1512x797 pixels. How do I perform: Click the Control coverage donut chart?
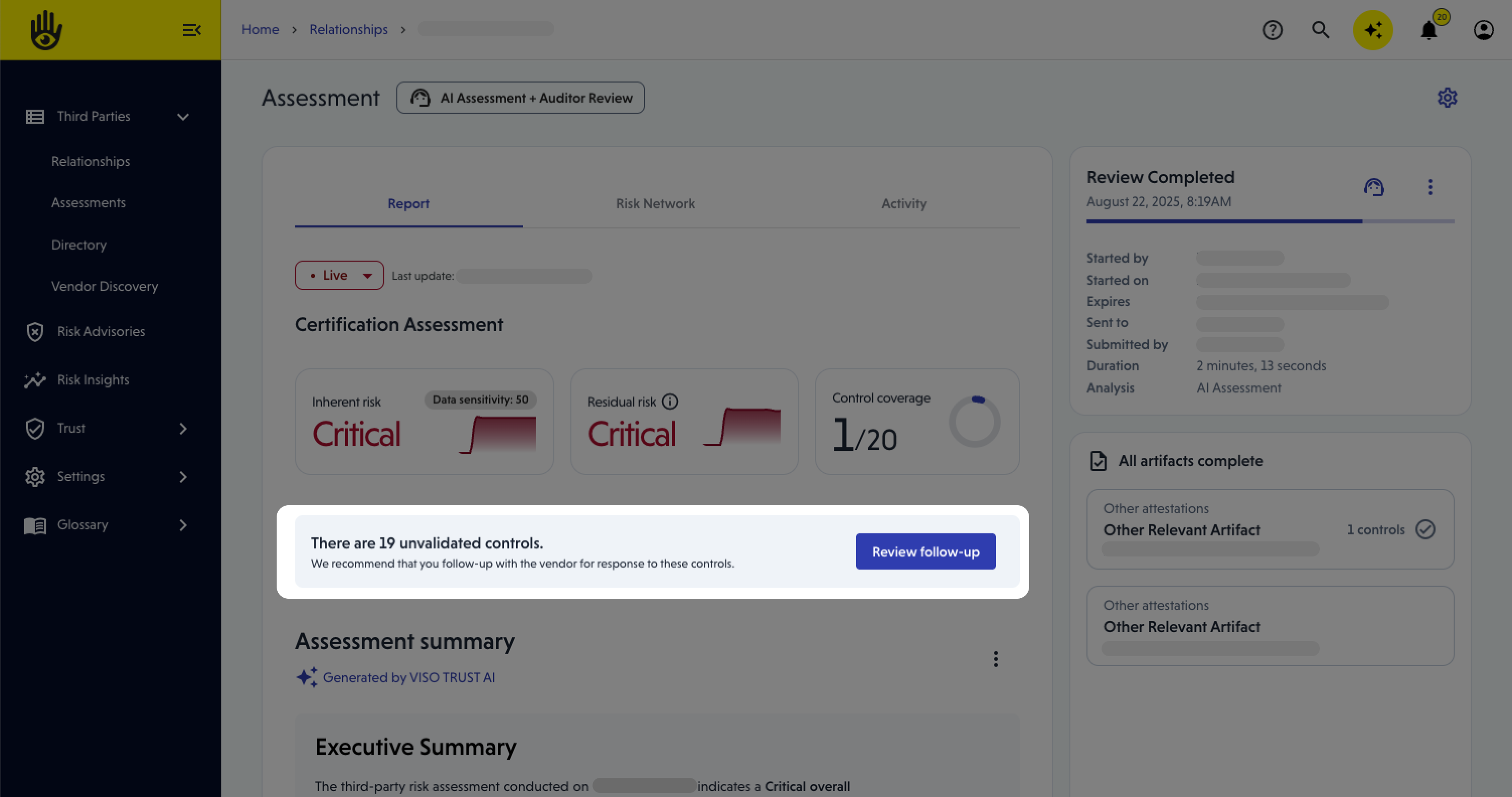click(975, 421)
